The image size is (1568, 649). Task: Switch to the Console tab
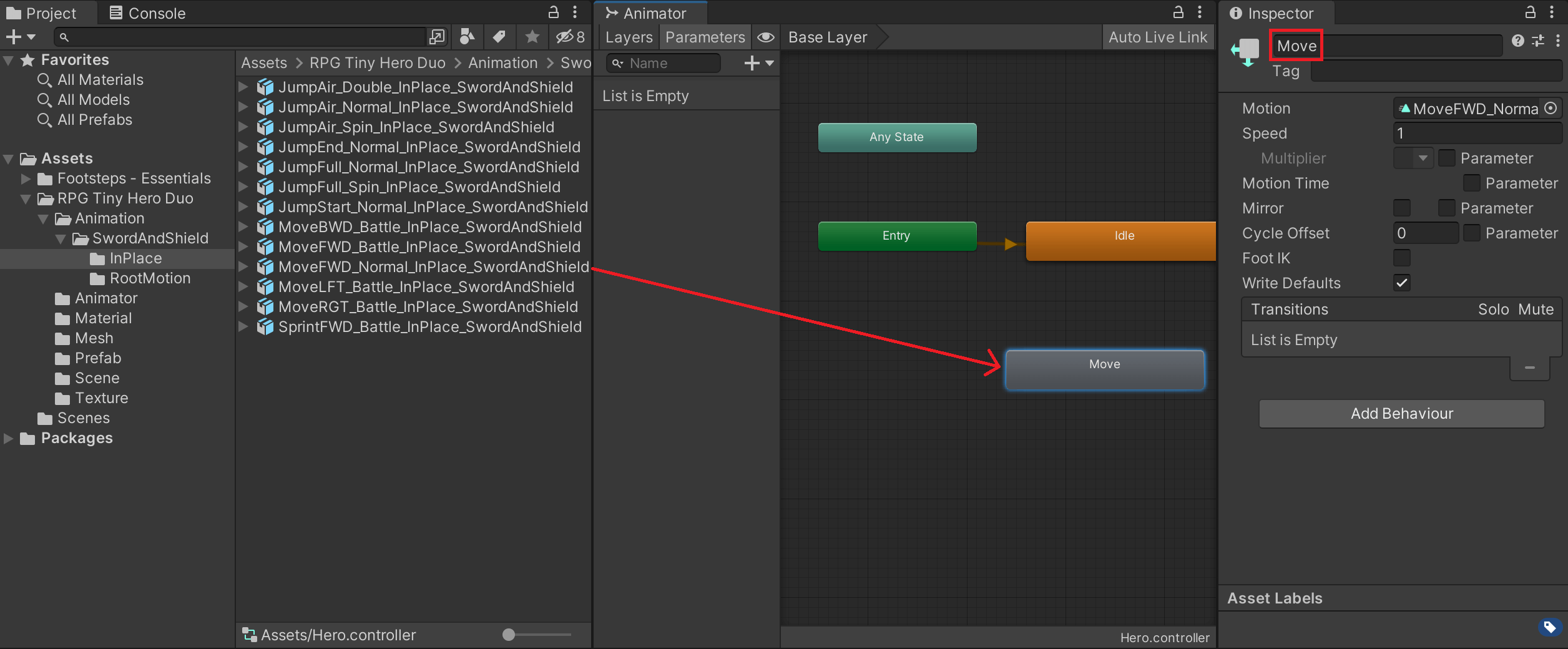(148, 13)
